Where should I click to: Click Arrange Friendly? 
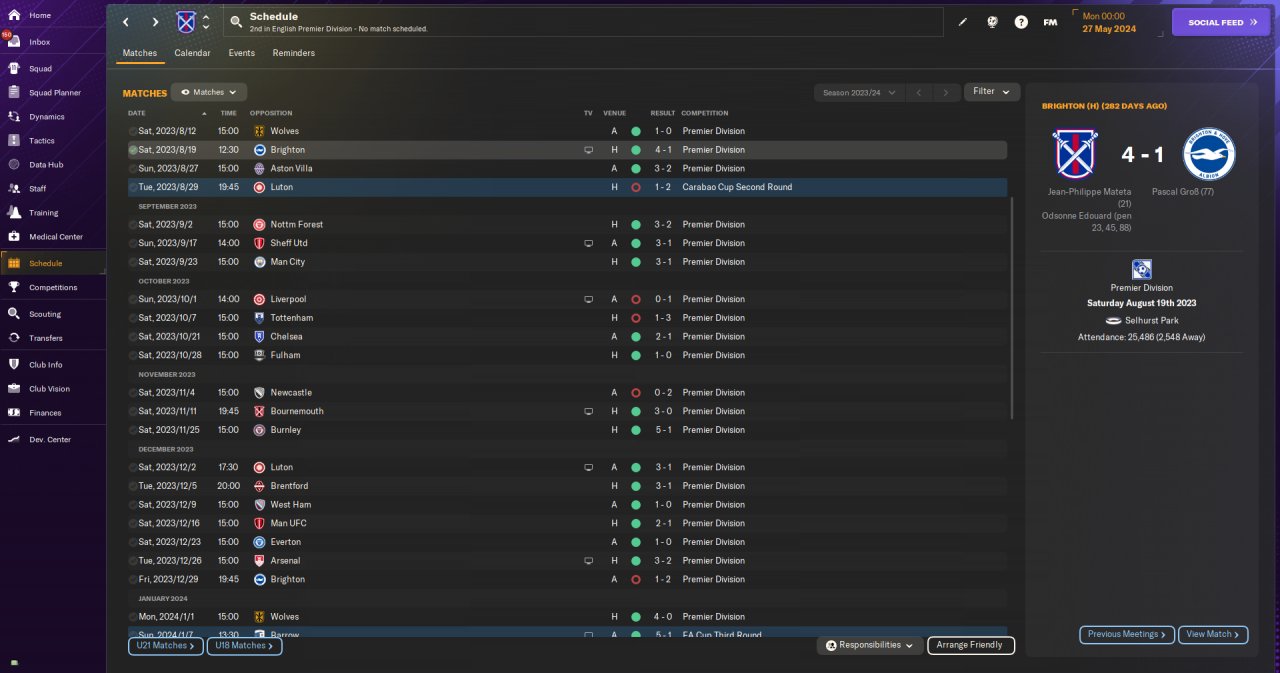pyautogui.click(x=971, y=645)
